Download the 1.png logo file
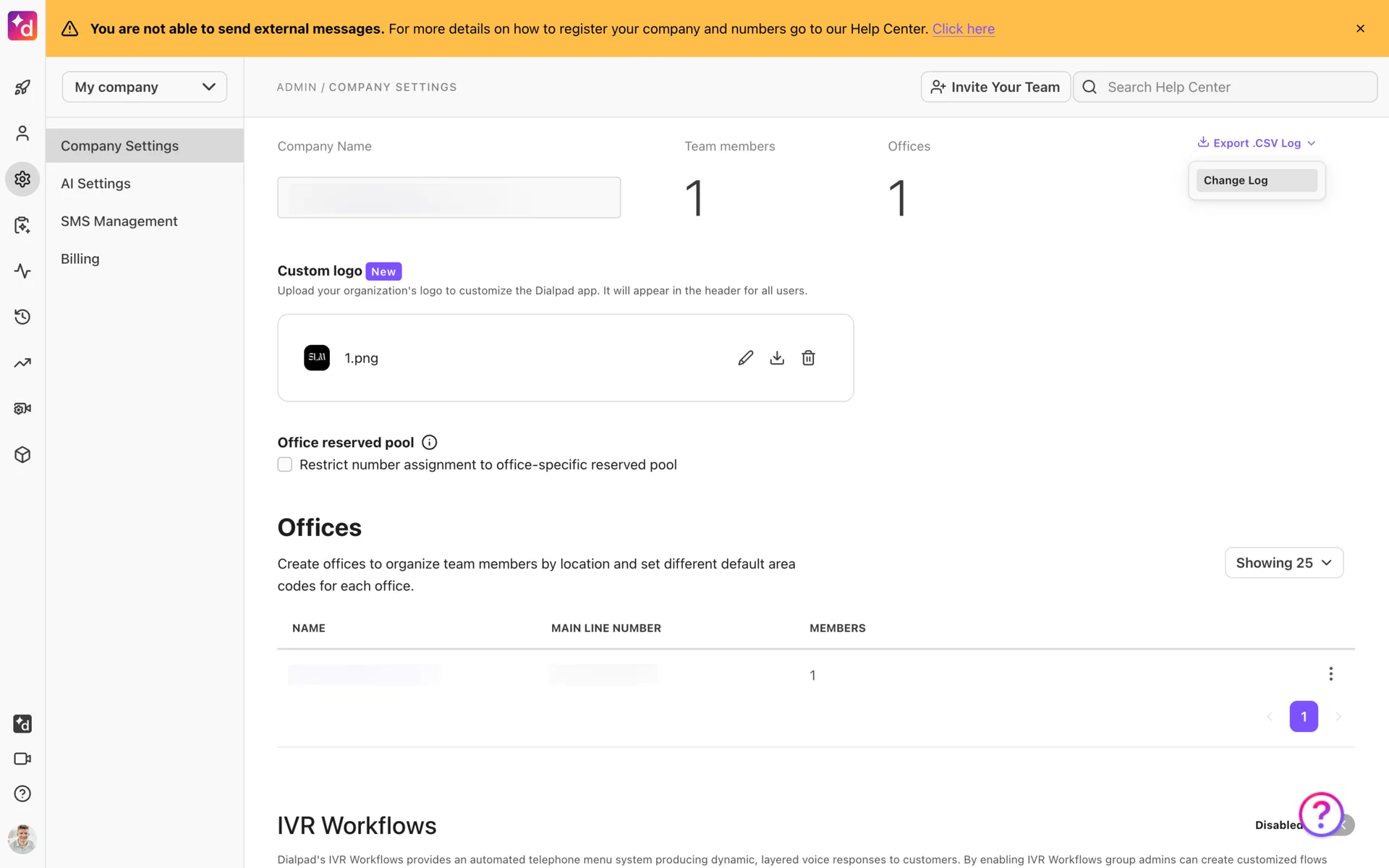This screenshot has height=868, width=1389. click(x=777, y=358)
